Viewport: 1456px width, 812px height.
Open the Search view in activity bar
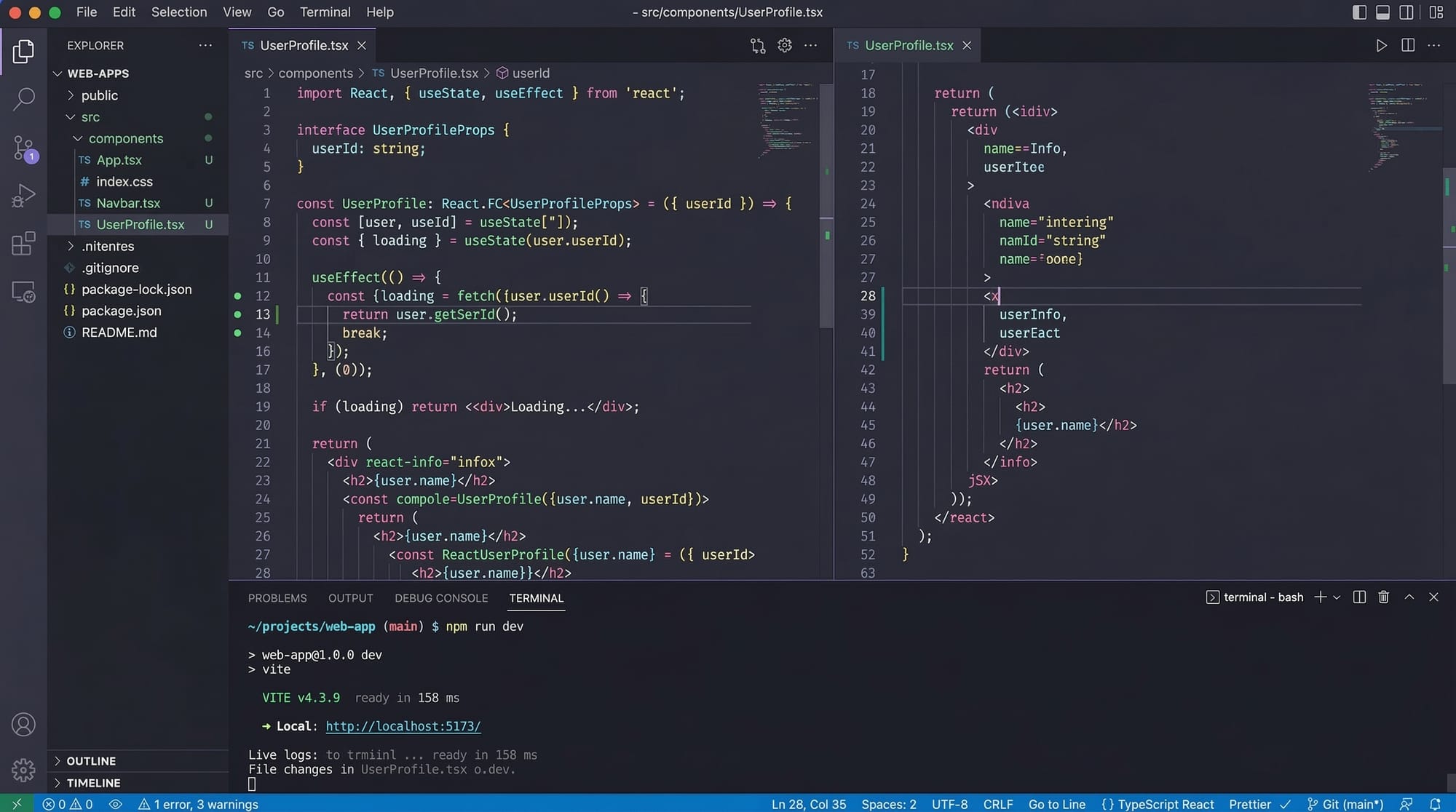[23, 98]
